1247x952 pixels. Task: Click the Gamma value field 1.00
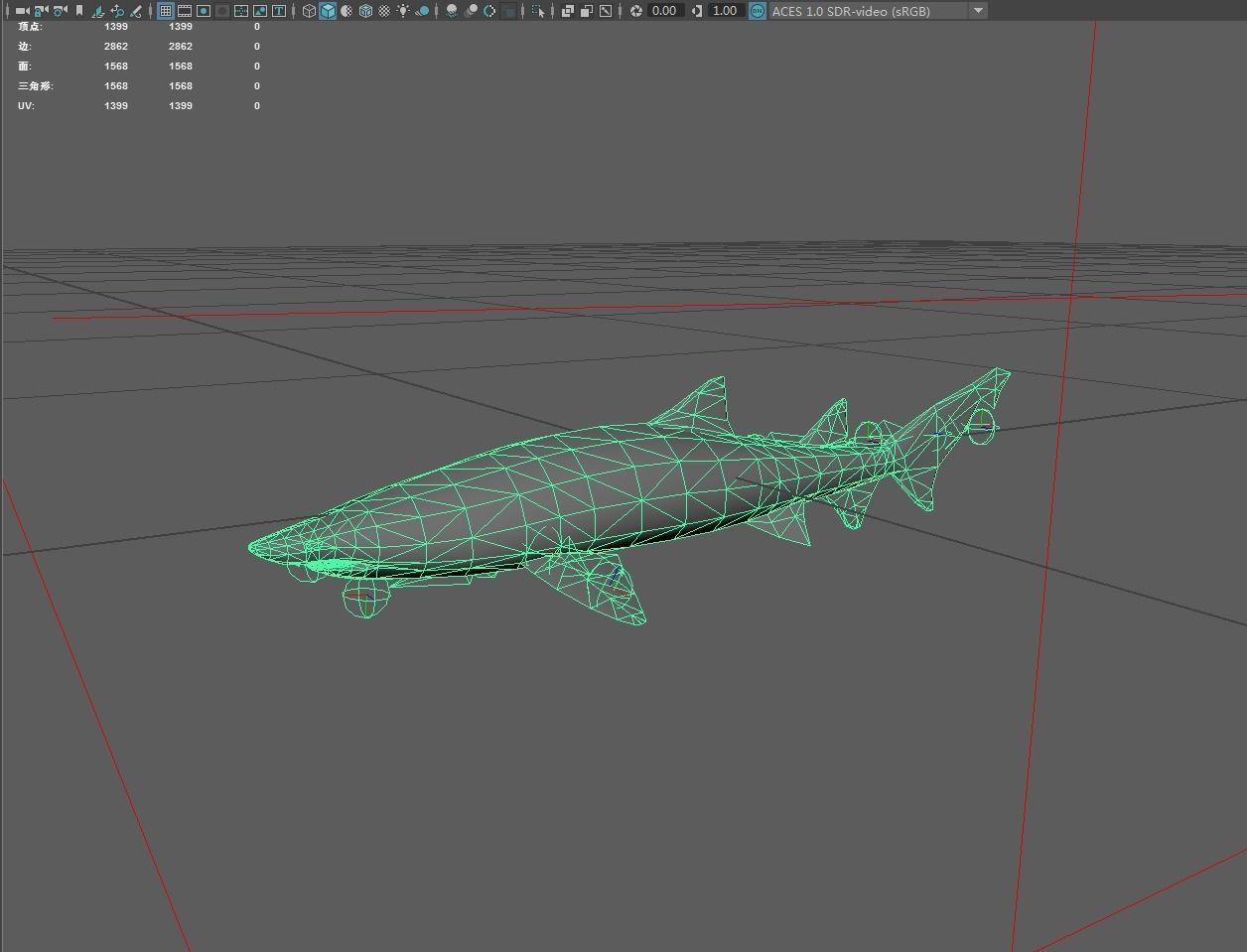(x=726, y=11)
